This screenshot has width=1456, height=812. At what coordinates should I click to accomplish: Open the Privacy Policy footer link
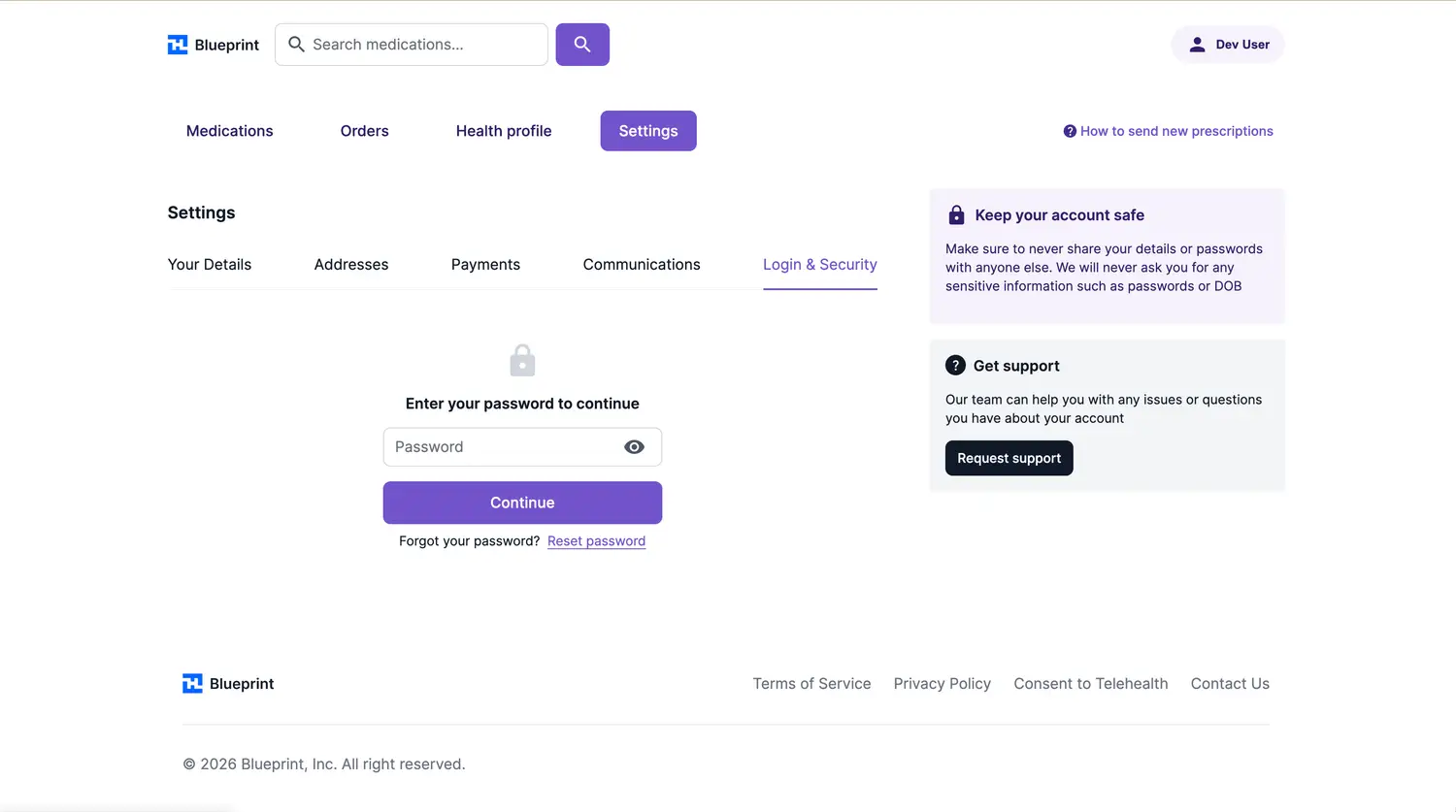click(942, 684)
